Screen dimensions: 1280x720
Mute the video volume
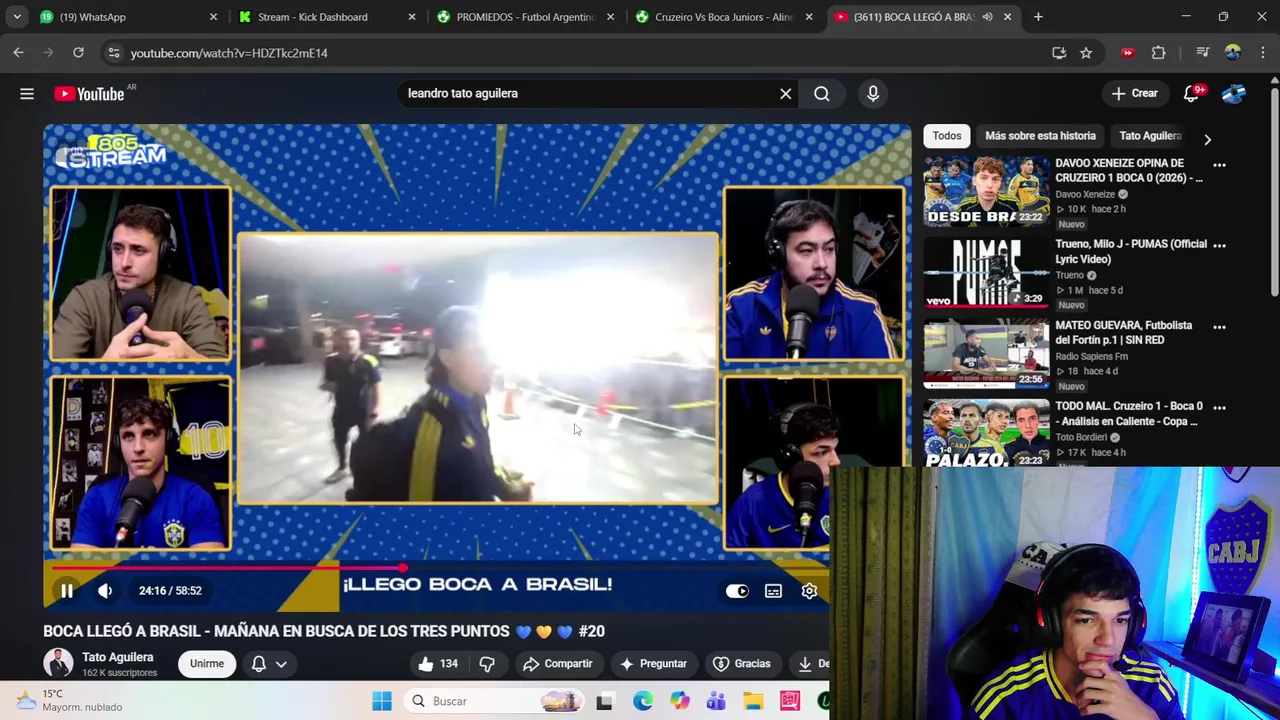[105, 590]
